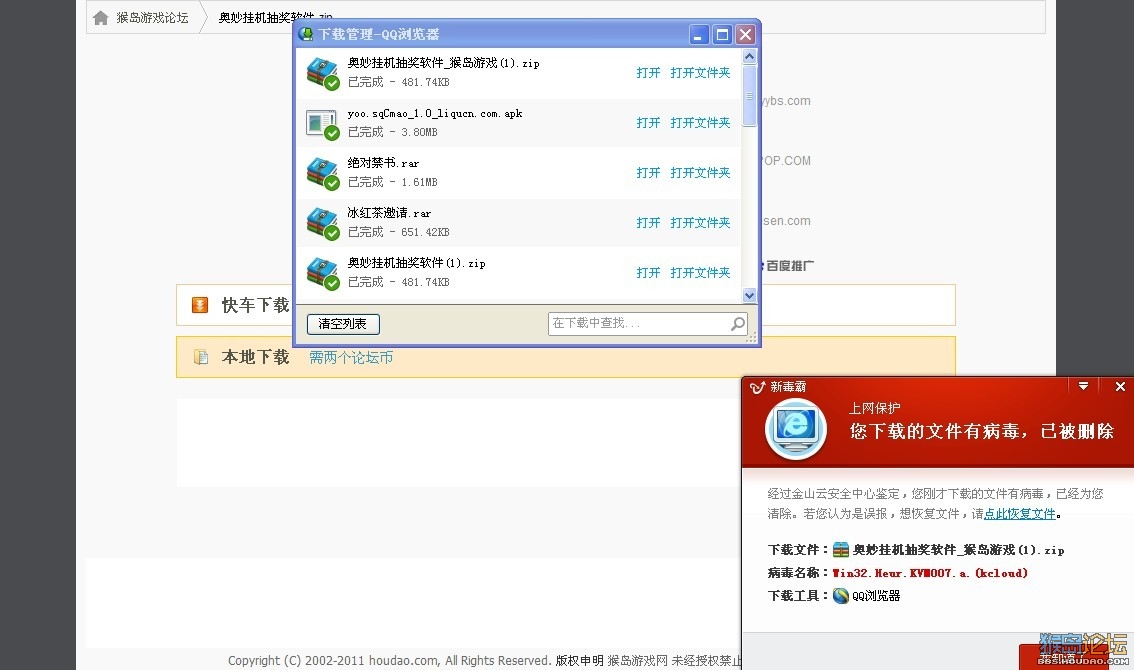Image resolution: width=1134 pixels, height=670 pixels.
Task: Click the download list scrollbar thumb
Action: tap(749, 96)
